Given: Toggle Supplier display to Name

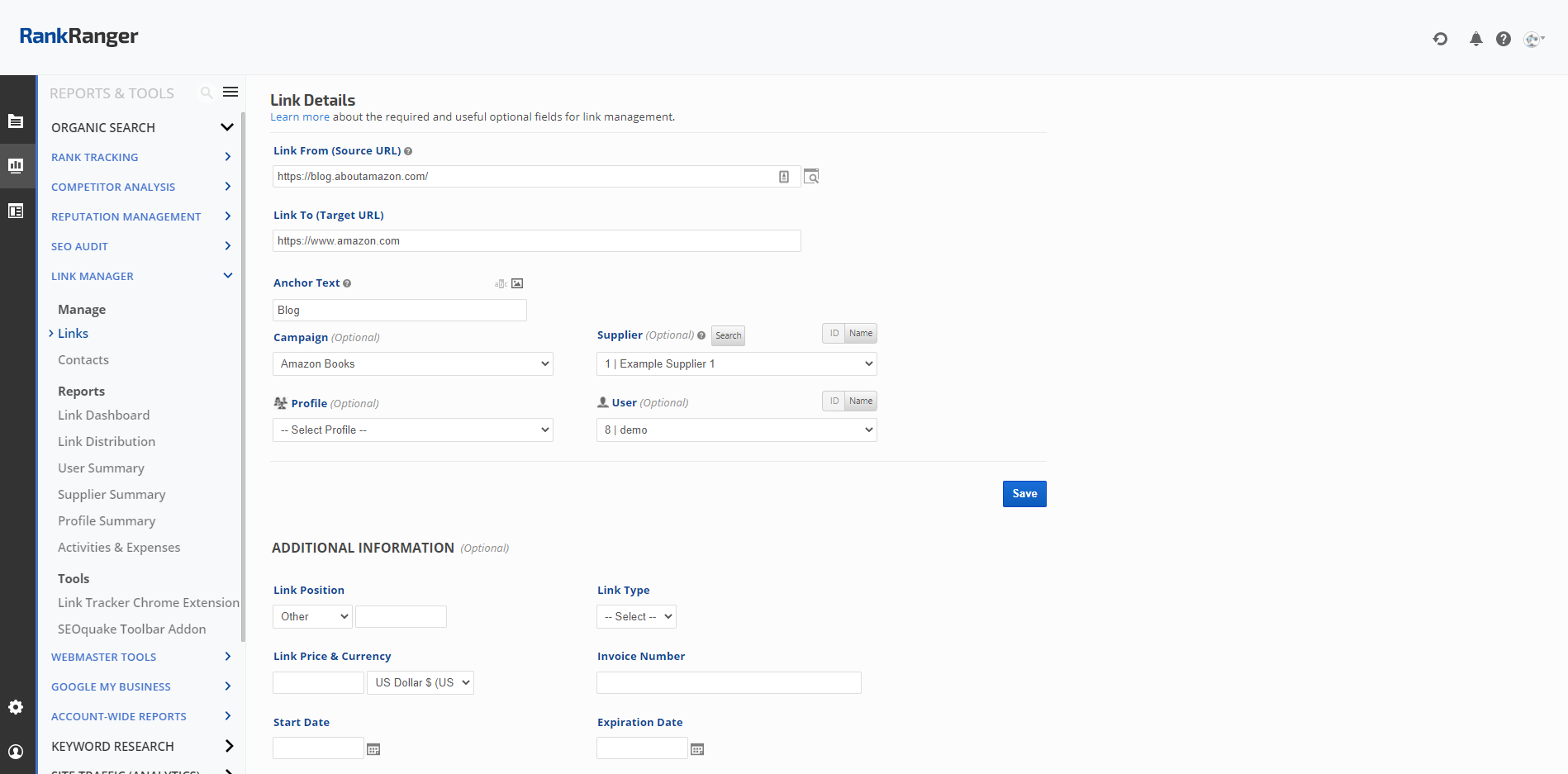Looking at the screenshot, I should click(860, 334).
